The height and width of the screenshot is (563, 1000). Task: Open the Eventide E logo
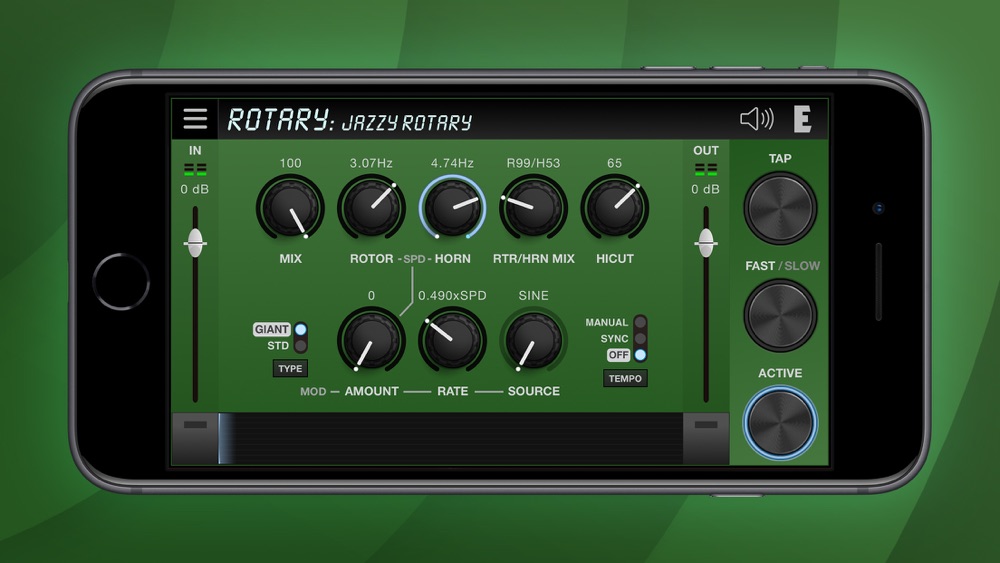[803, 119]
